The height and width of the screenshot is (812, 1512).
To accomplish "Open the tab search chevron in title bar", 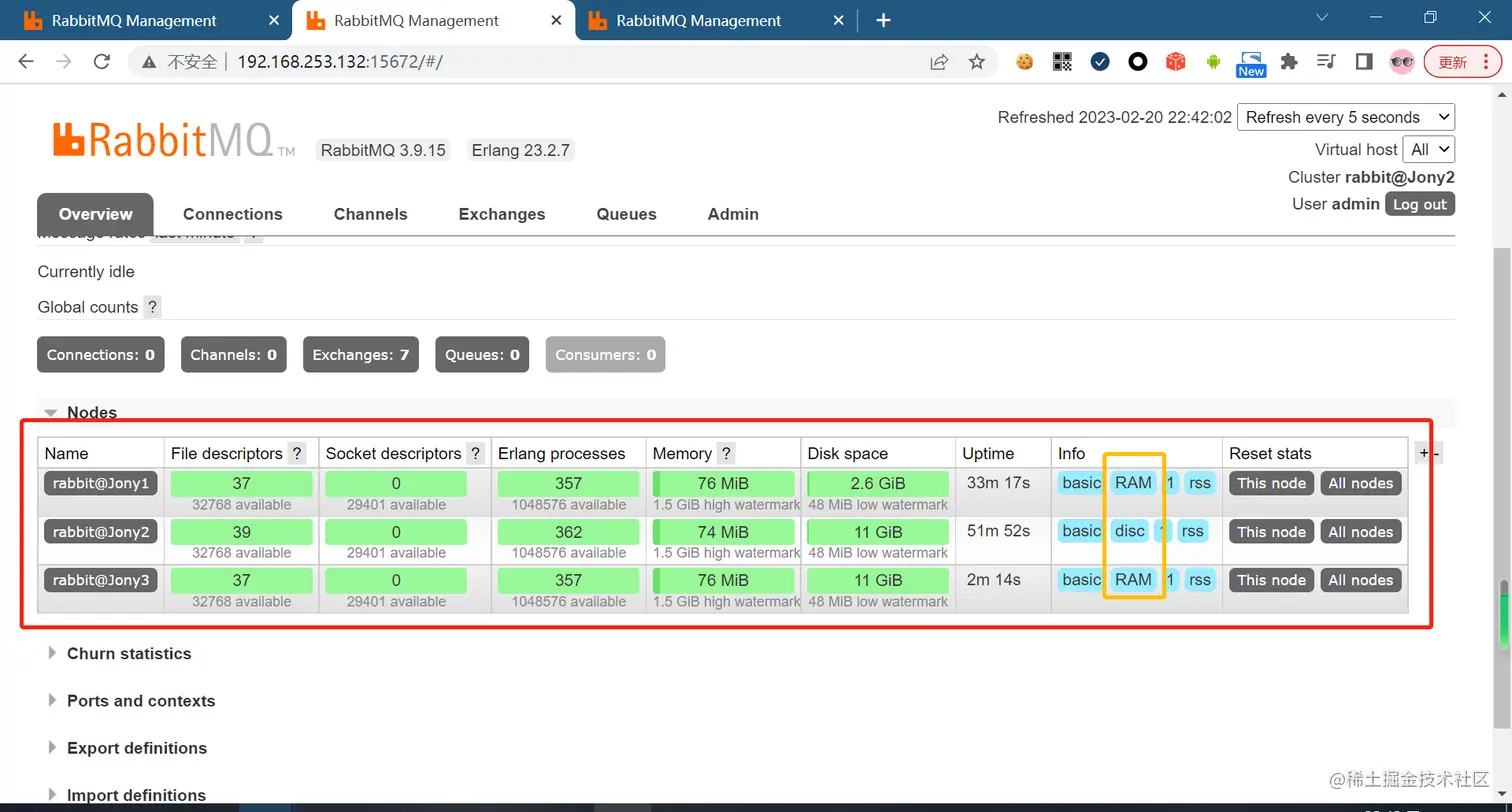I will point(1322,17).
